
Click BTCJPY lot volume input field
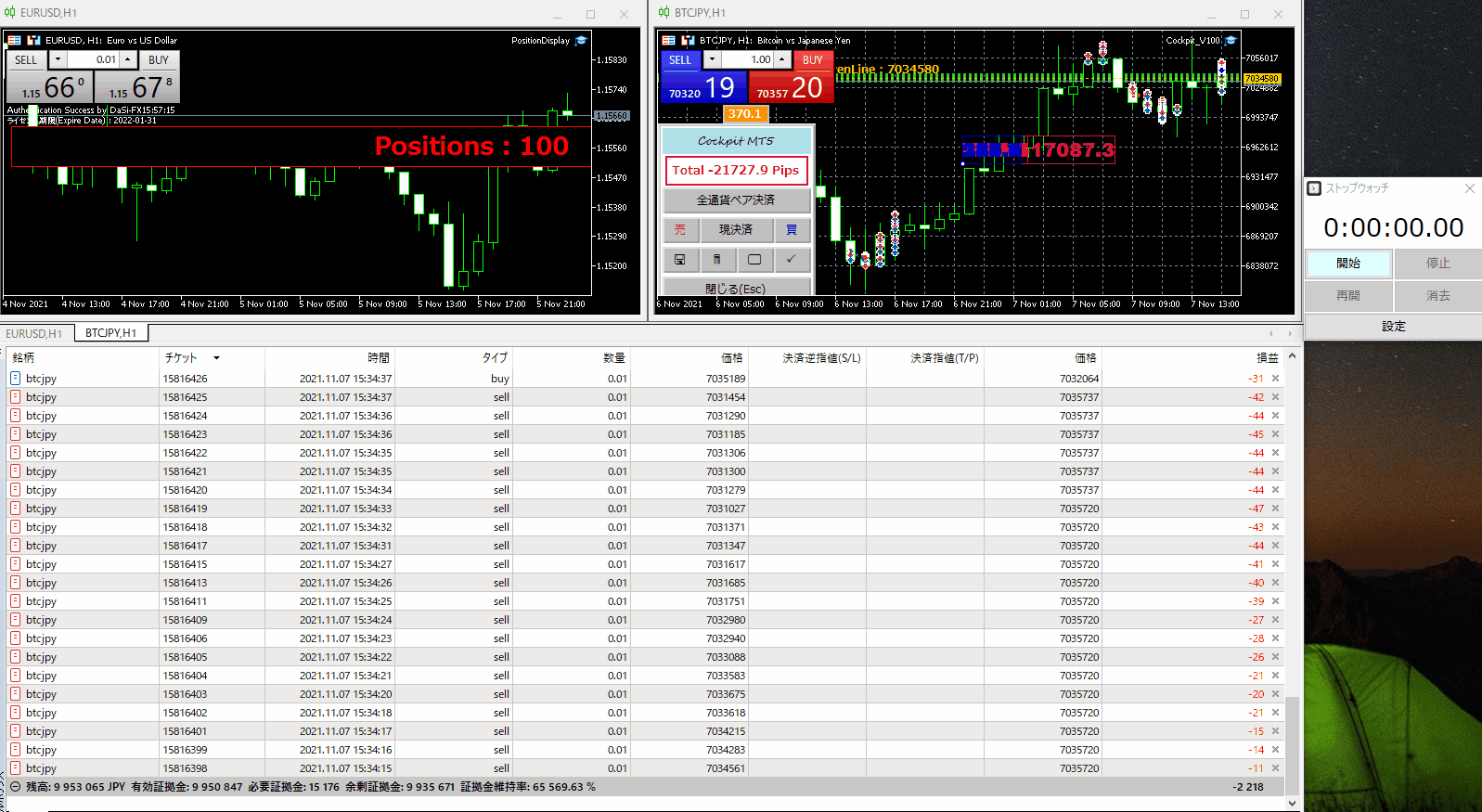point(748,59)
